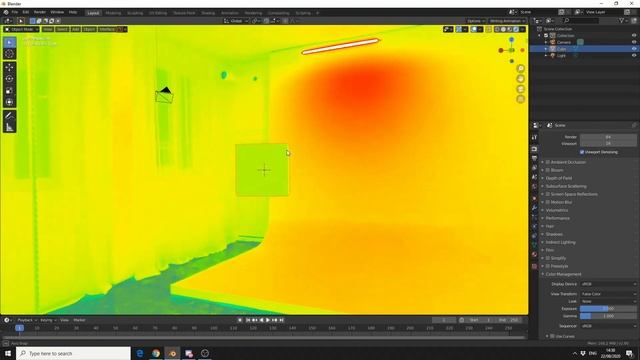Play the animation in the timeline
Image resolution: width=640 pixels, height=360 pixels.
click(x=268, y=320)
